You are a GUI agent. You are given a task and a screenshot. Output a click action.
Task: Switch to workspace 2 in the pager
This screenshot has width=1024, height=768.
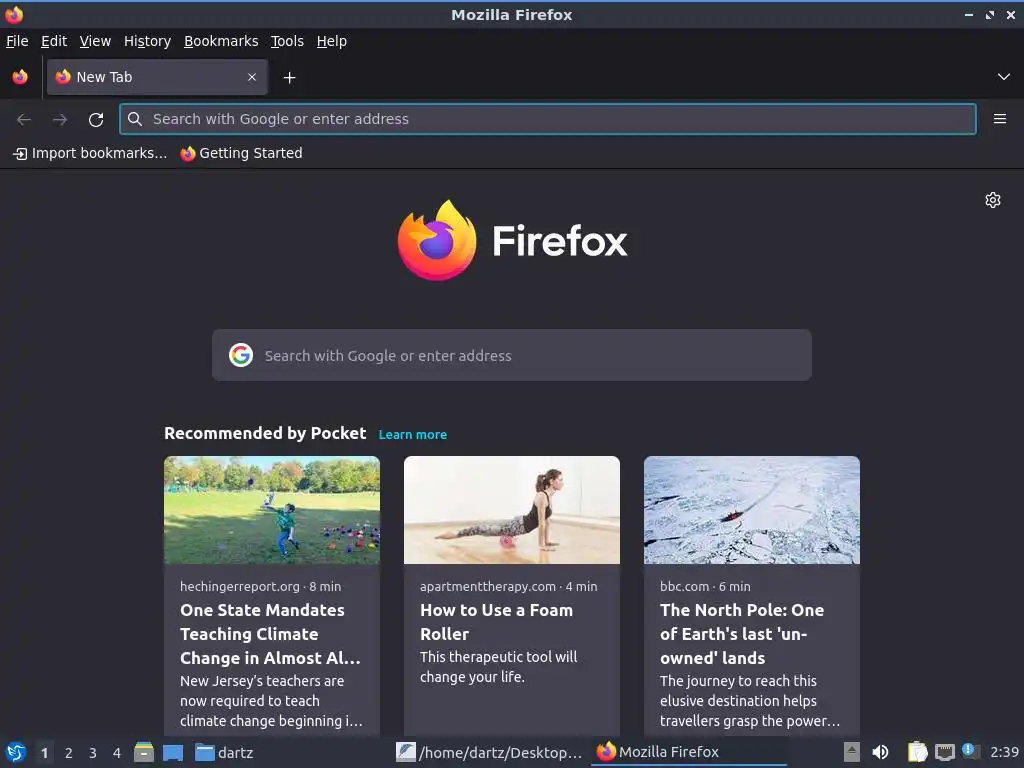coord(69,753)
